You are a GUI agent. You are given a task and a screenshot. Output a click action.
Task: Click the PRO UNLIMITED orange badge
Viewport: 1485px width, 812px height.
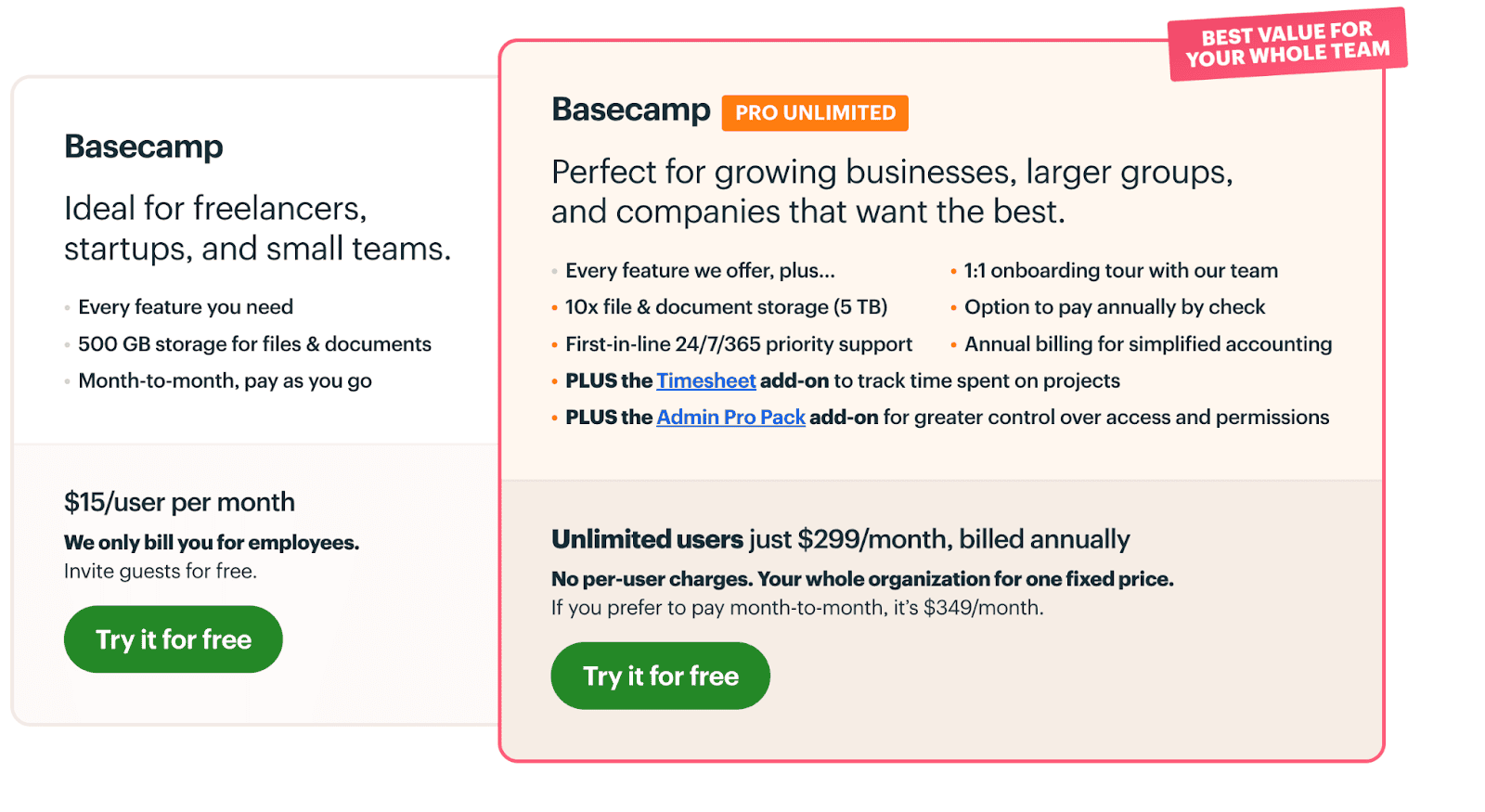[x=815, y=113]
